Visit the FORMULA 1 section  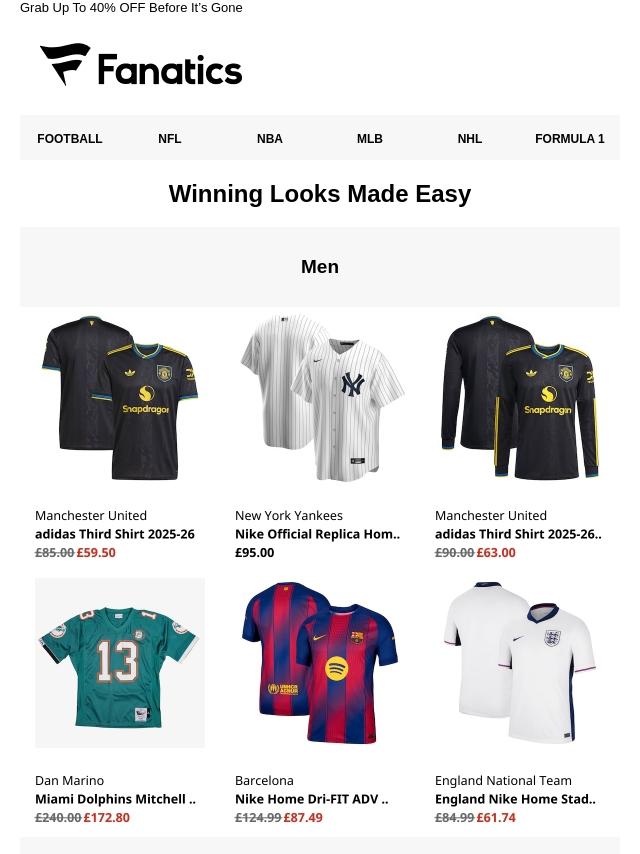coord(570,138)
